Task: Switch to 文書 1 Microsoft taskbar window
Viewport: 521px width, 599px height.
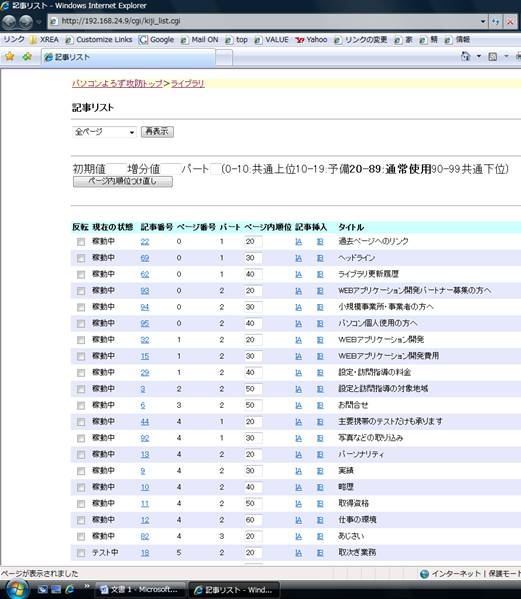Action: pyautogui.click(x=139, y=590)
